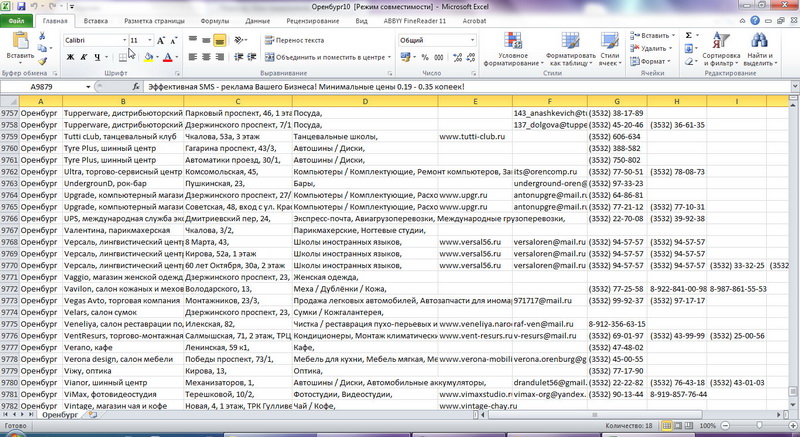Image resolution: width=800 pixels, height=437 pixels.
Task: Apply the red font color A
Action: [x=167, y=57]
